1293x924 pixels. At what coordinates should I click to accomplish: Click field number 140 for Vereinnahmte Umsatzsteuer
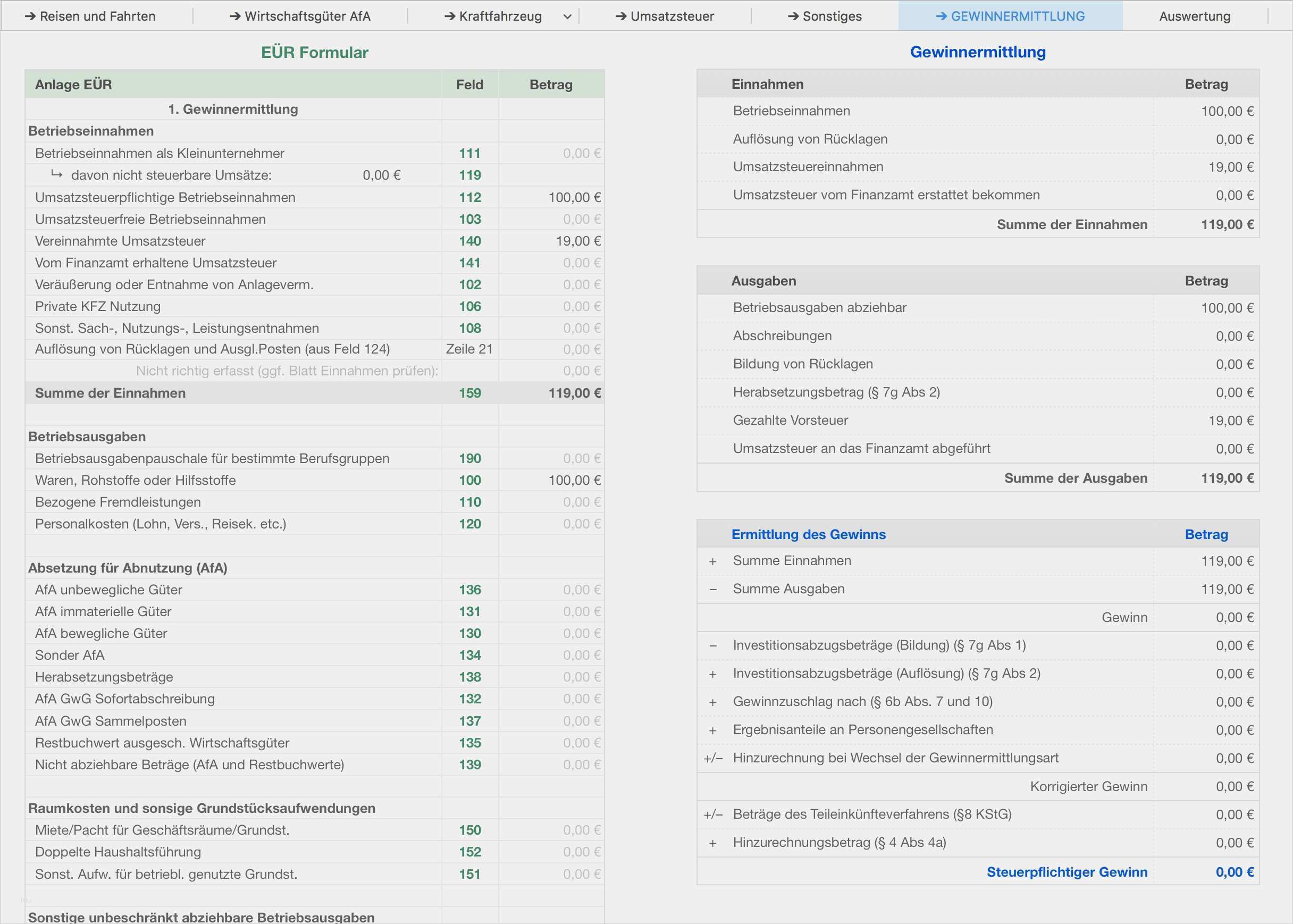click(470, 241)
